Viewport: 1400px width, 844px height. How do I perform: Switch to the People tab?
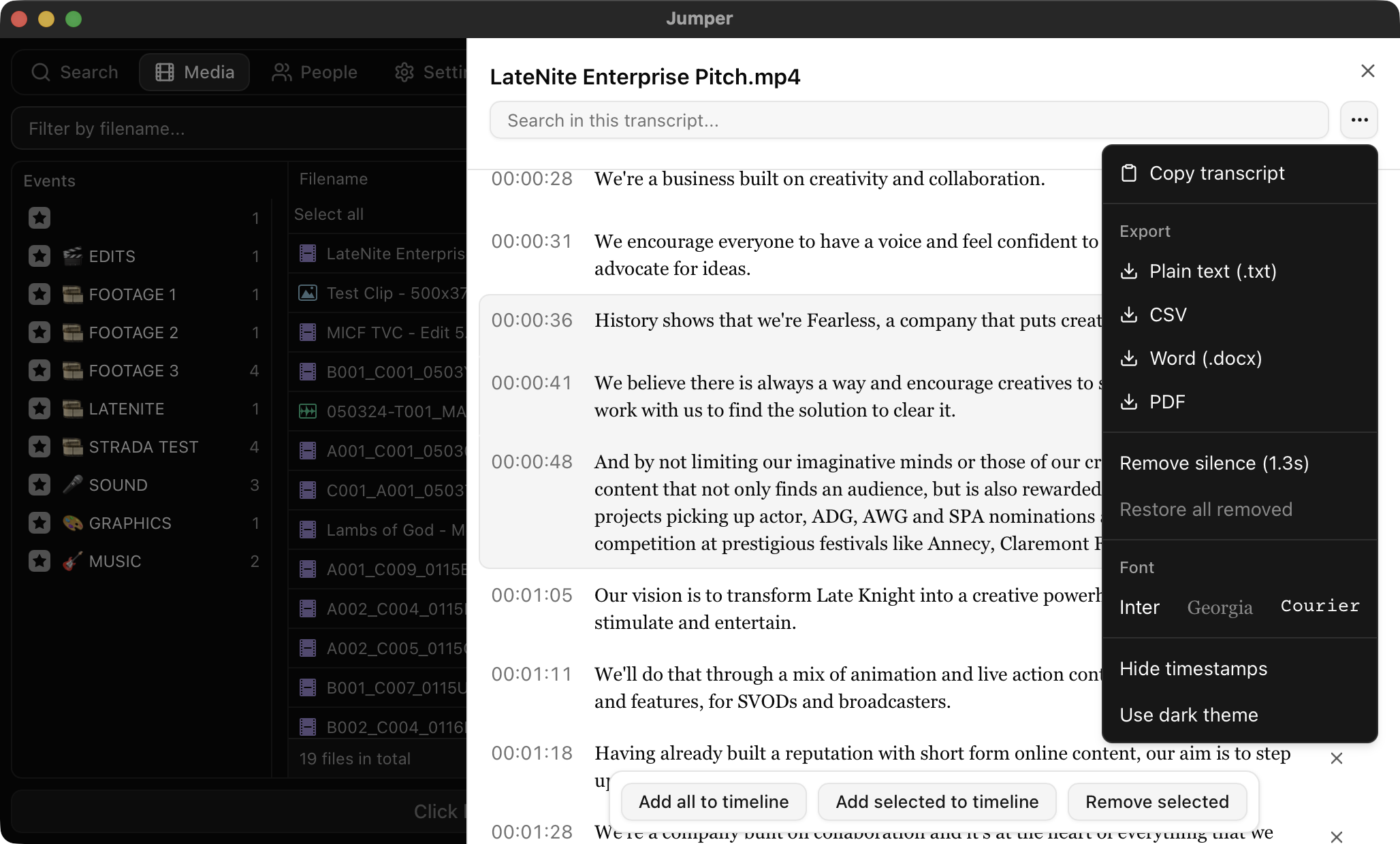(315, 72)
